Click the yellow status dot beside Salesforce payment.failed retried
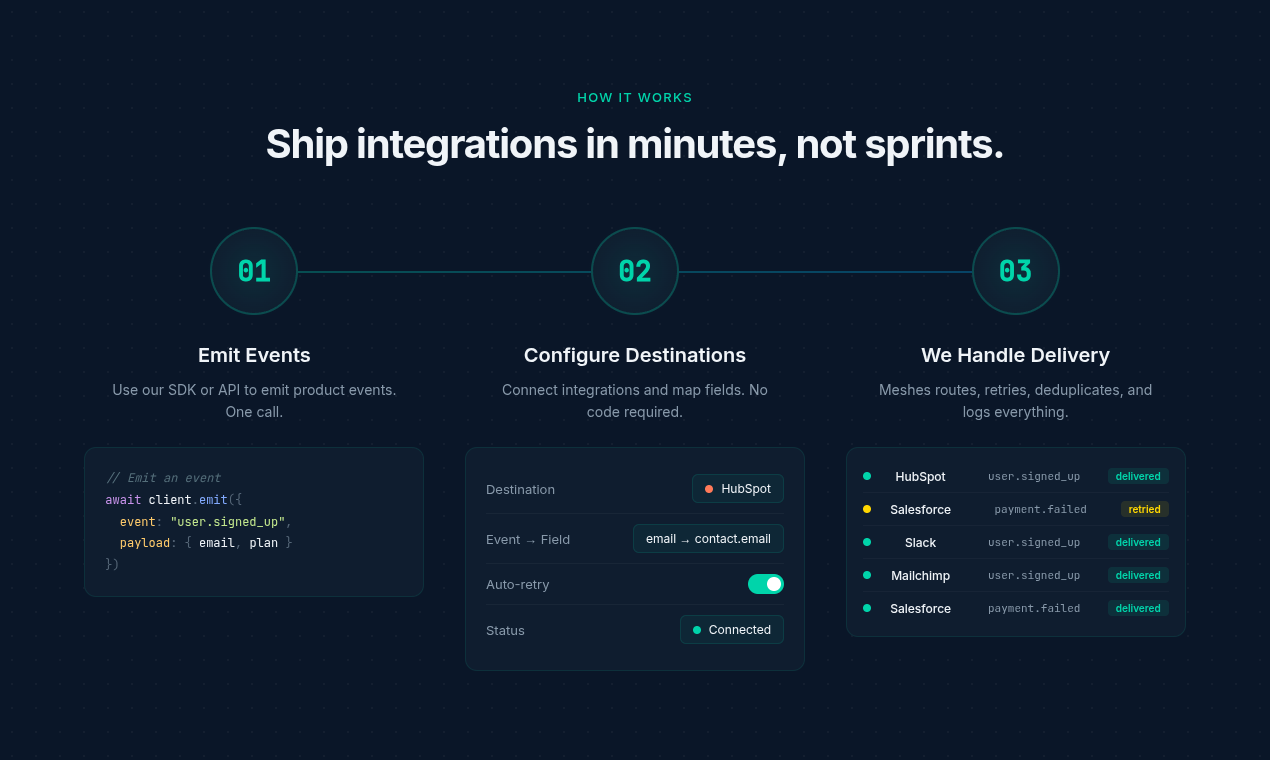The width and height of the screenshot is (1270, 760). pyautogui.click(x=867, y=509)
